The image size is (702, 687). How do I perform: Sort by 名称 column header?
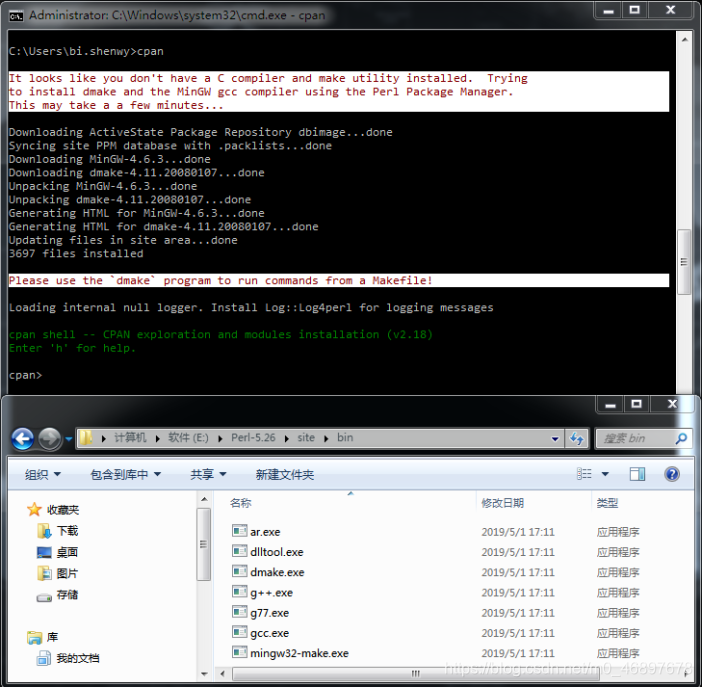coord(240,503)
